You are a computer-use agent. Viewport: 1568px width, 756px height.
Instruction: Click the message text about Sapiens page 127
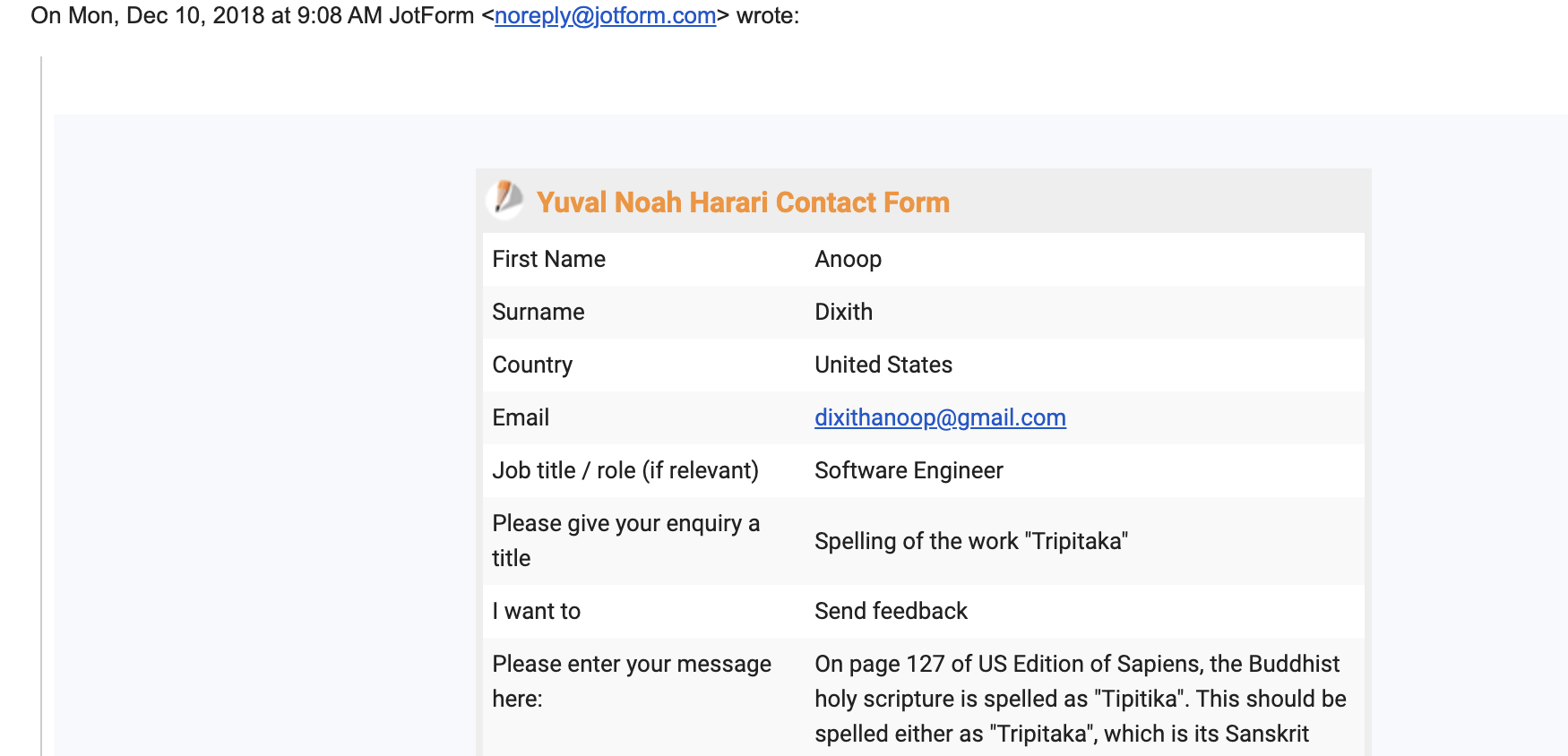(x=1080, y=699)
